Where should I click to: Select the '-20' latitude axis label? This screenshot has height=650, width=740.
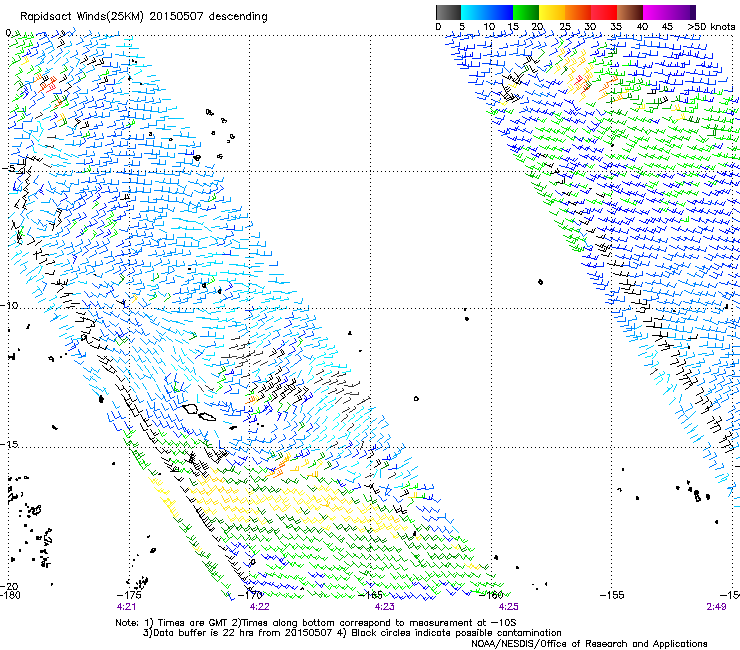pyautogui.click(x=9, y=587)
